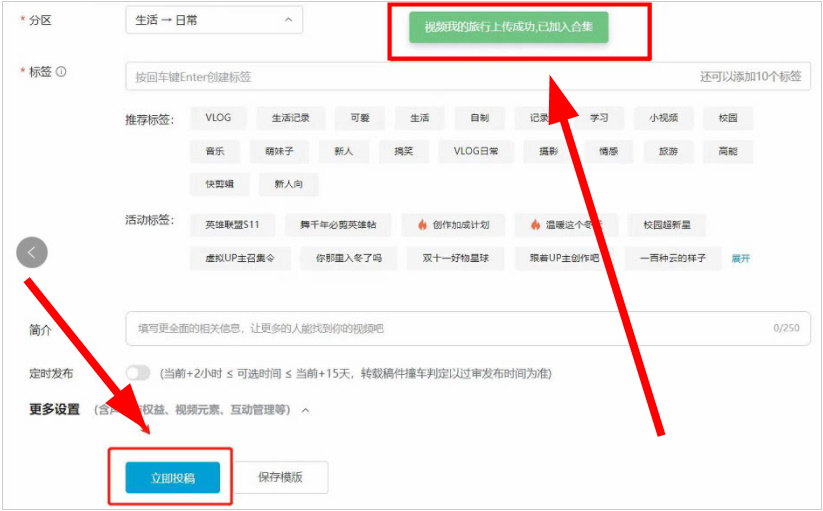
Task: Click the info icon beside 标签
Action: click(x=61, y=71)
